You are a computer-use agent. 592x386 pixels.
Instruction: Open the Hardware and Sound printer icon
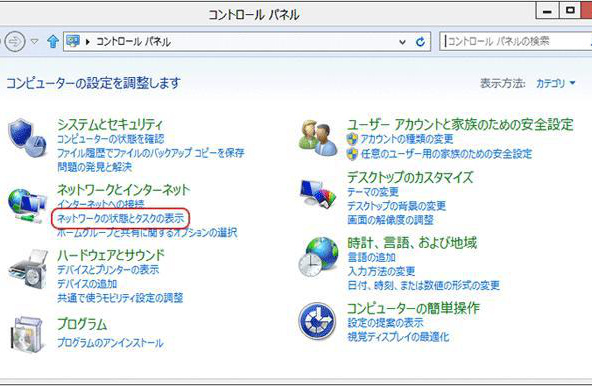(28, 269)
